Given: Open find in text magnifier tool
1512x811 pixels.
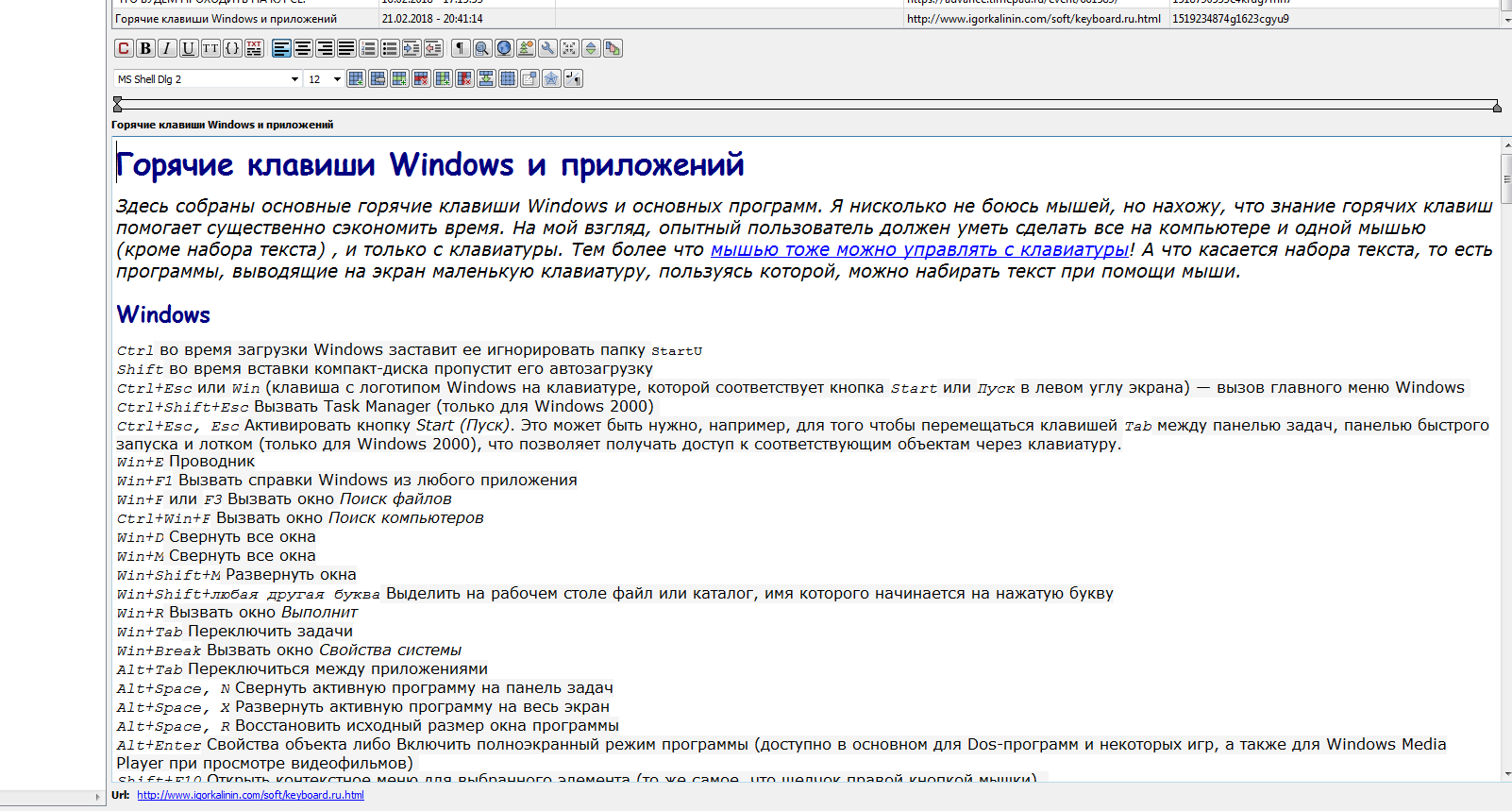Looking at the screenshot, I should [482, 48].
